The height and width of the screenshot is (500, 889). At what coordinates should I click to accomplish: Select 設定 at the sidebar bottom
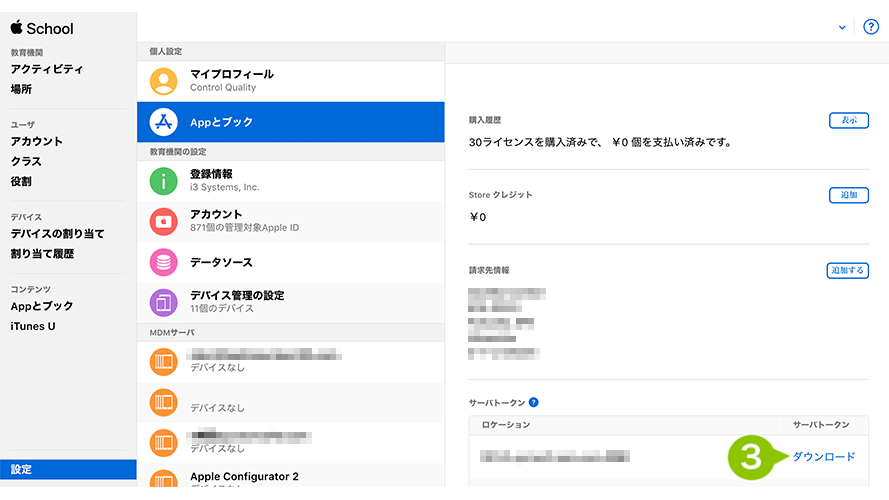(x=68, y=469)
